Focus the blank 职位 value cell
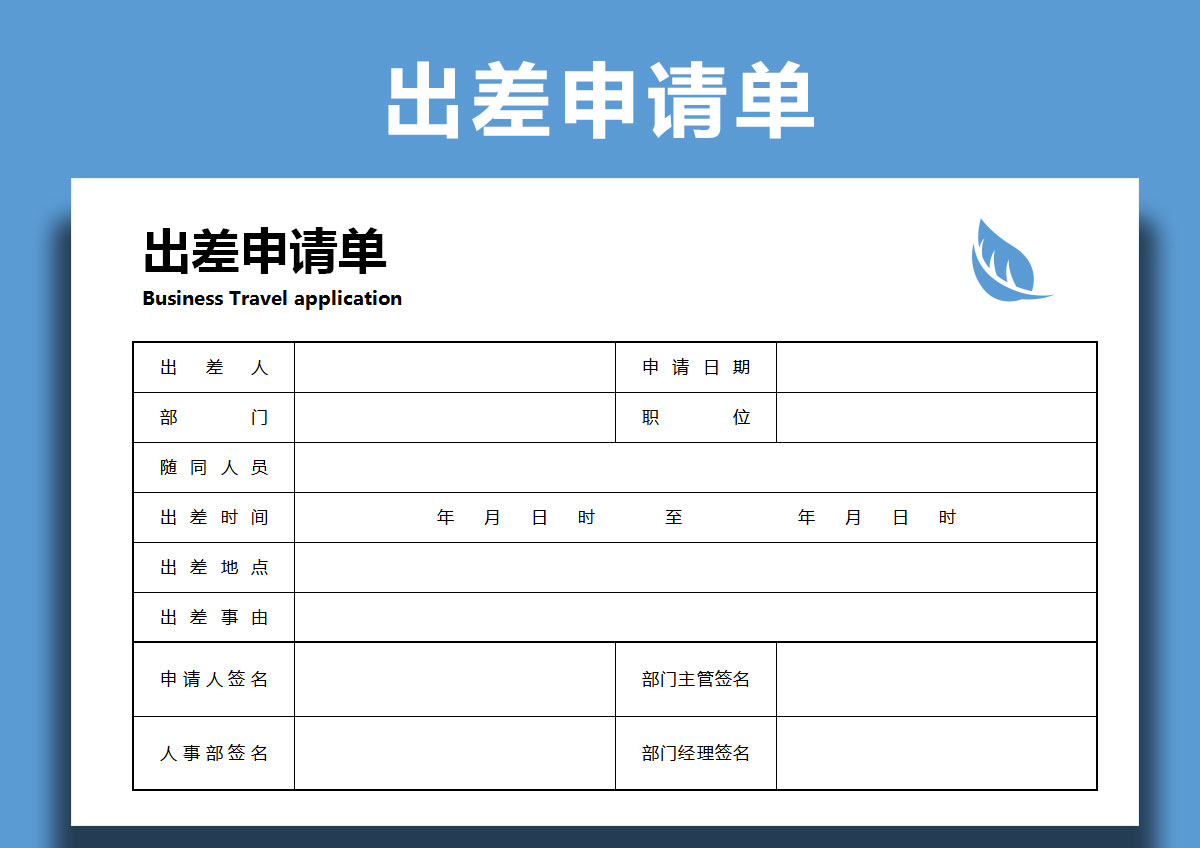The width and height of the screenshot is (1200, 848). point(936,418)
